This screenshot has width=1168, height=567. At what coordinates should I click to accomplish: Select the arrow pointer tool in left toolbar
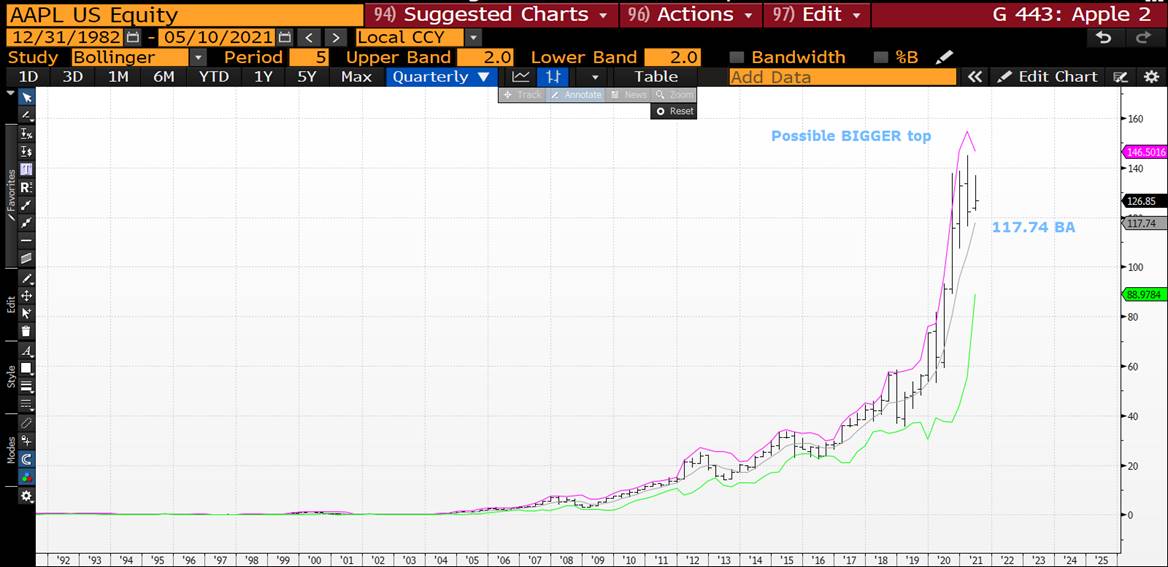(27, 98)
